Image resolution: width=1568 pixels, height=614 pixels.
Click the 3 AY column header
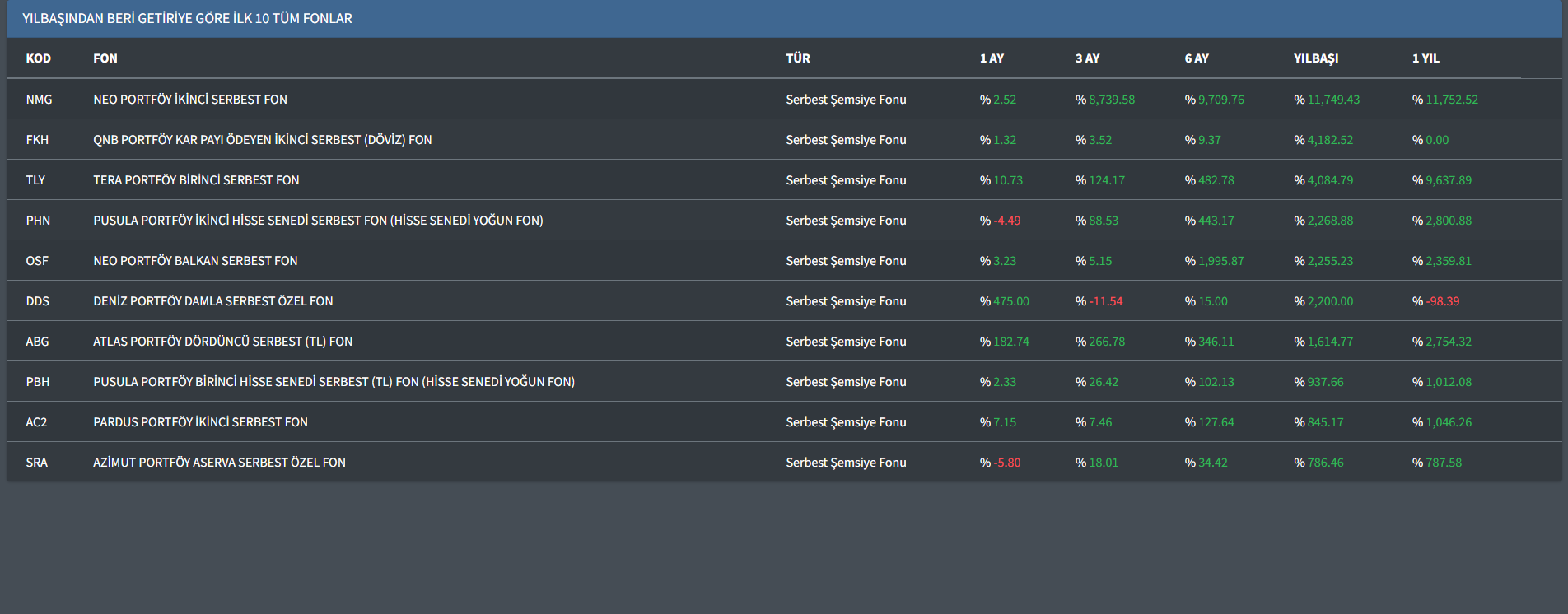point(1087,58)
